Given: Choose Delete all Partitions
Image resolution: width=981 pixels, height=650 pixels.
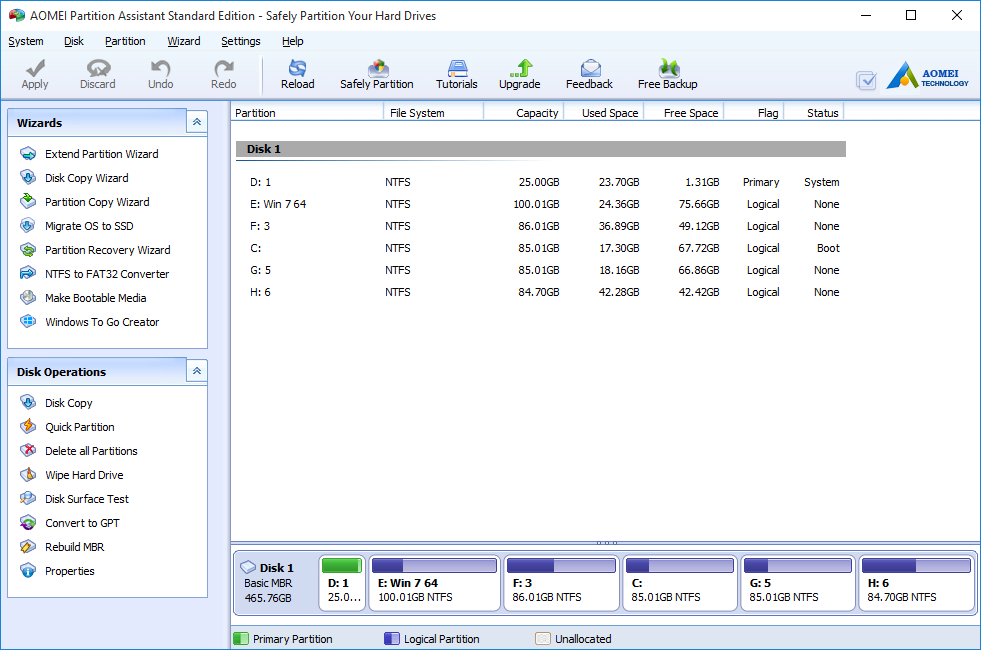Looking at the screenshot, I should (x=91, y=451).
